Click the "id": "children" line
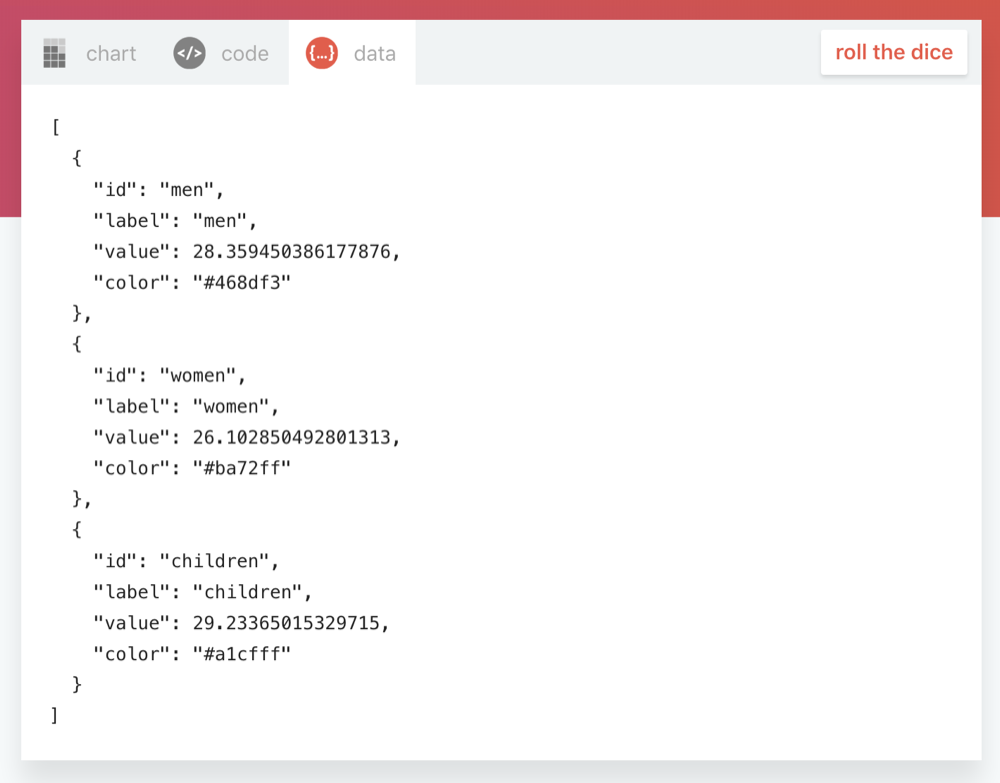The width and height of the screenshot is (1000, 783). (x=186, y=561)
